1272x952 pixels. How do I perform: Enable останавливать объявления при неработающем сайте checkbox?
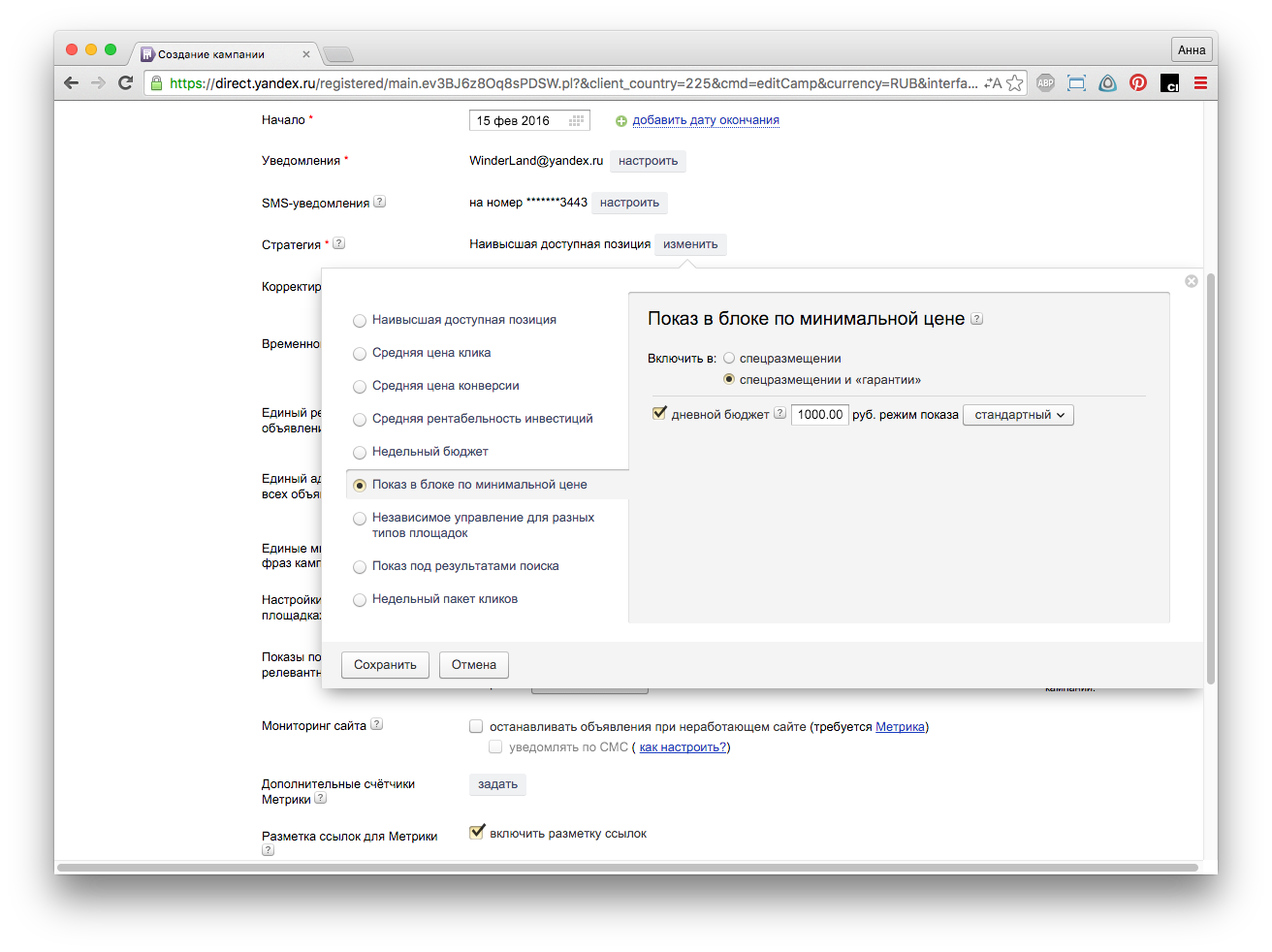pos(476,726)
